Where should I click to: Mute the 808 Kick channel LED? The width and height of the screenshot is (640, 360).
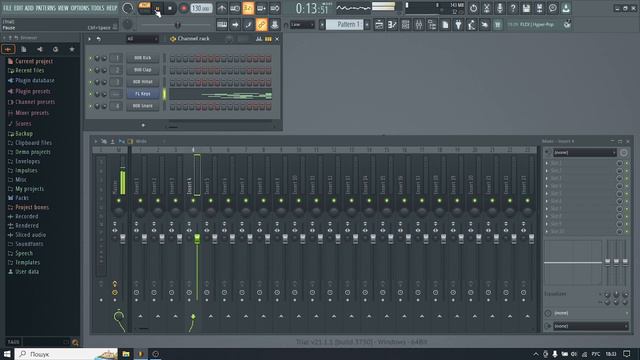coord(90,58)
